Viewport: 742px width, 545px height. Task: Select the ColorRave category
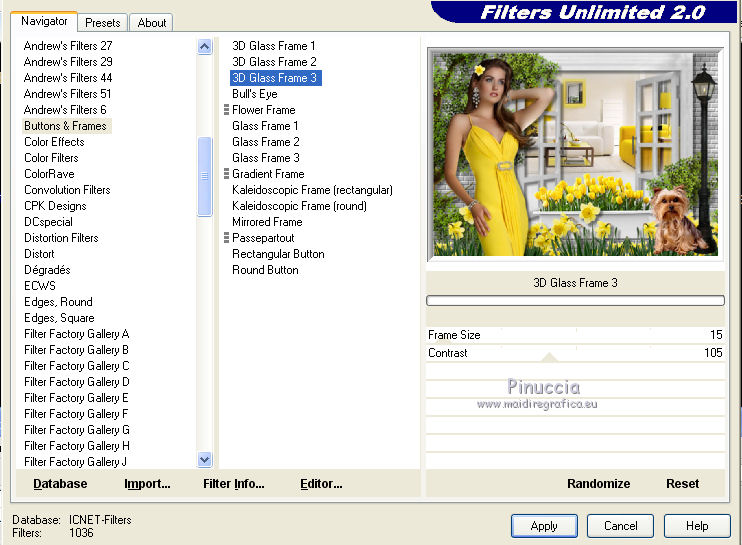point(49,174)
